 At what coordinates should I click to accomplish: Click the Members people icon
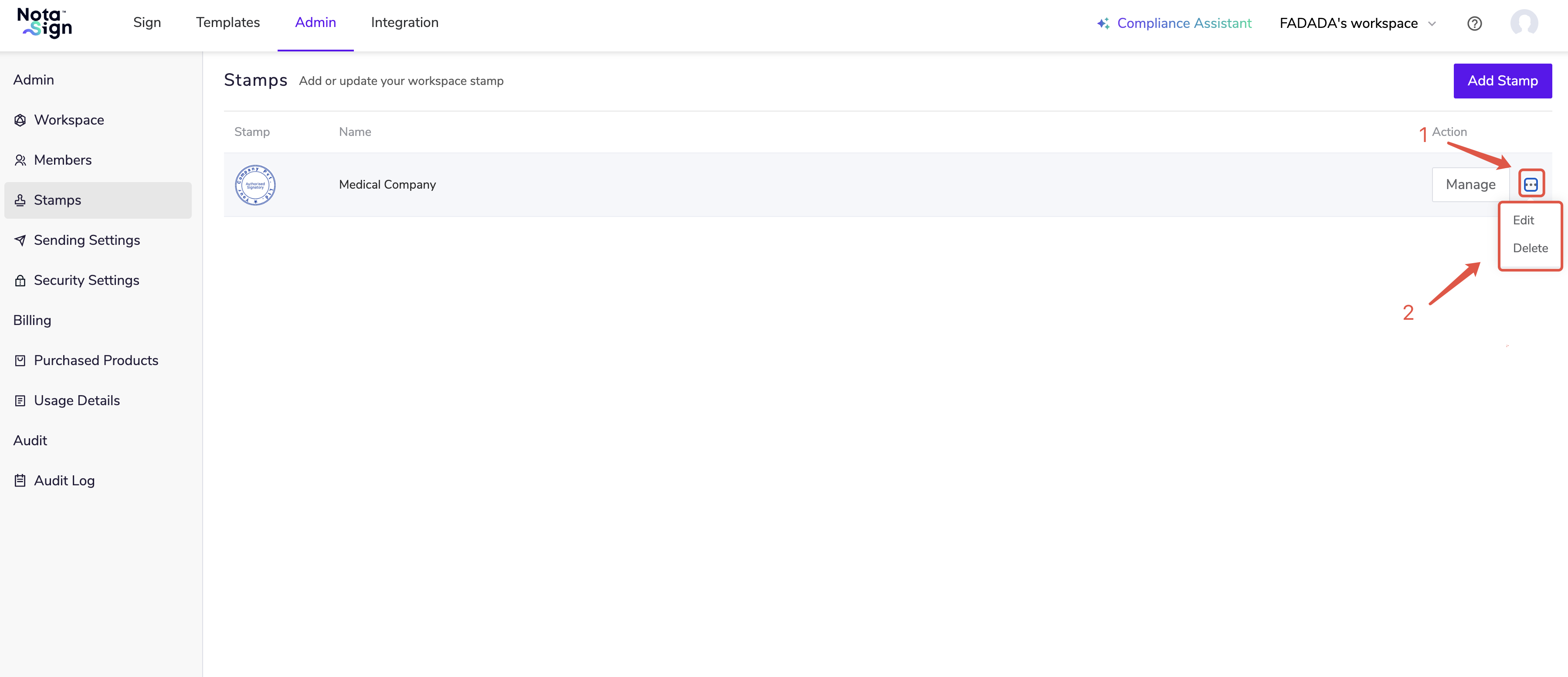(20, 160)
